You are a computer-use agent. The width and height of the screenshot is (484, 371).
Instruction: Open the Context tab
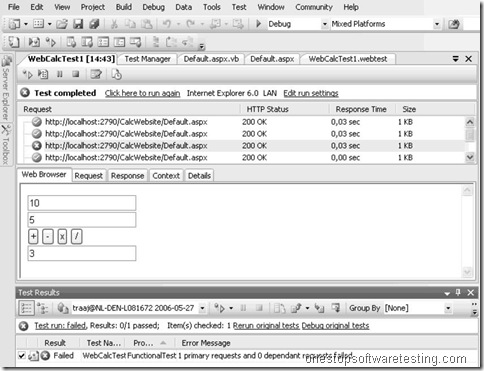pyautogui.click(x=166, y=176)
